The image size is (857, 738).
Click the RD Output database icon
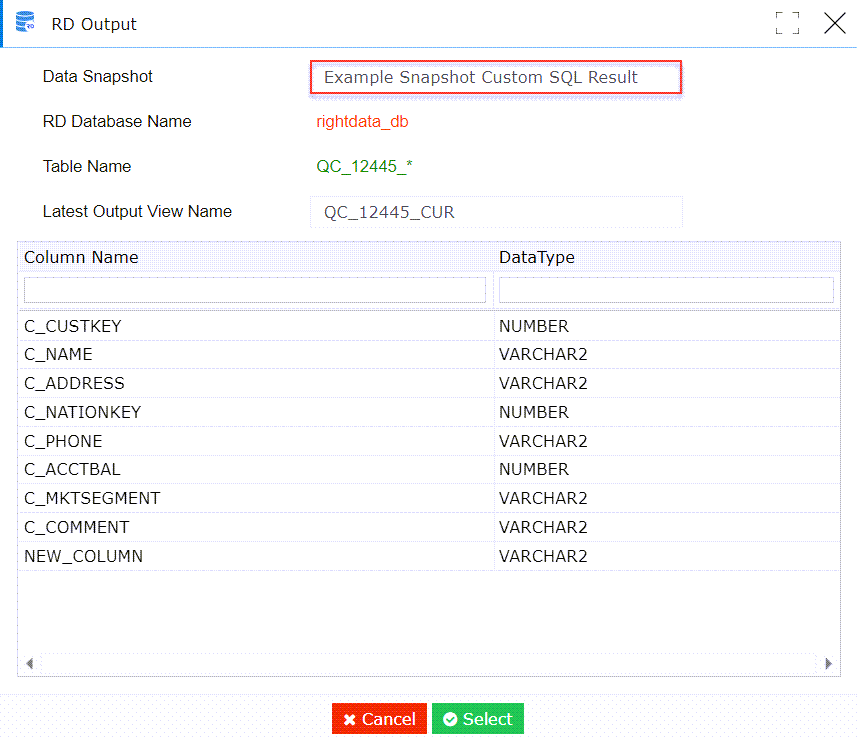click(x=25, y=23)
